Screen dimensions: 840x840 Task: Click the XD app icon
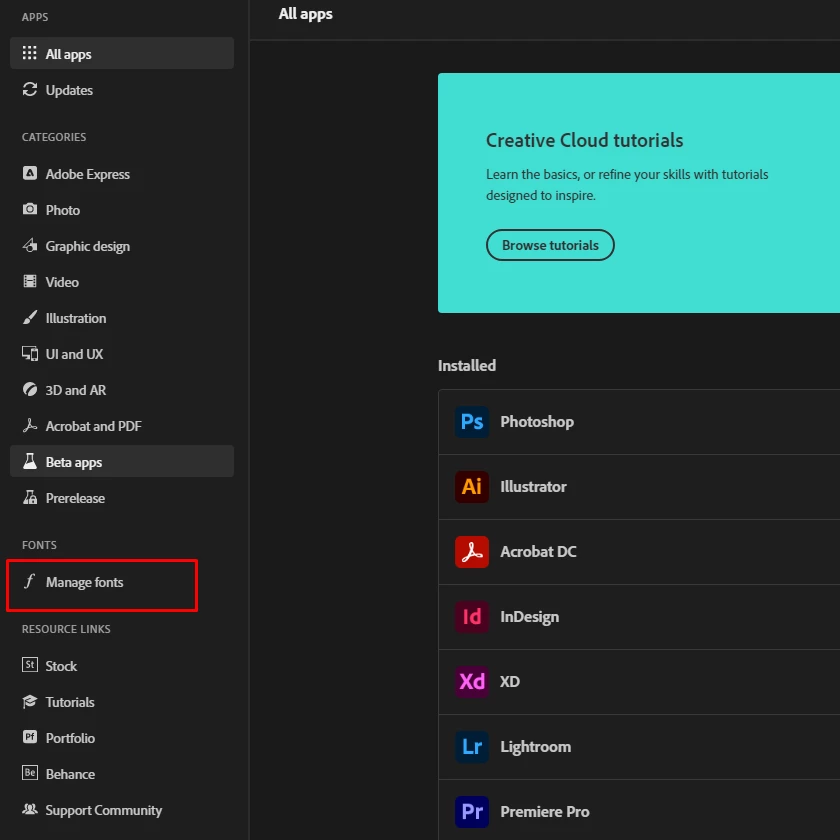(472, 681)
